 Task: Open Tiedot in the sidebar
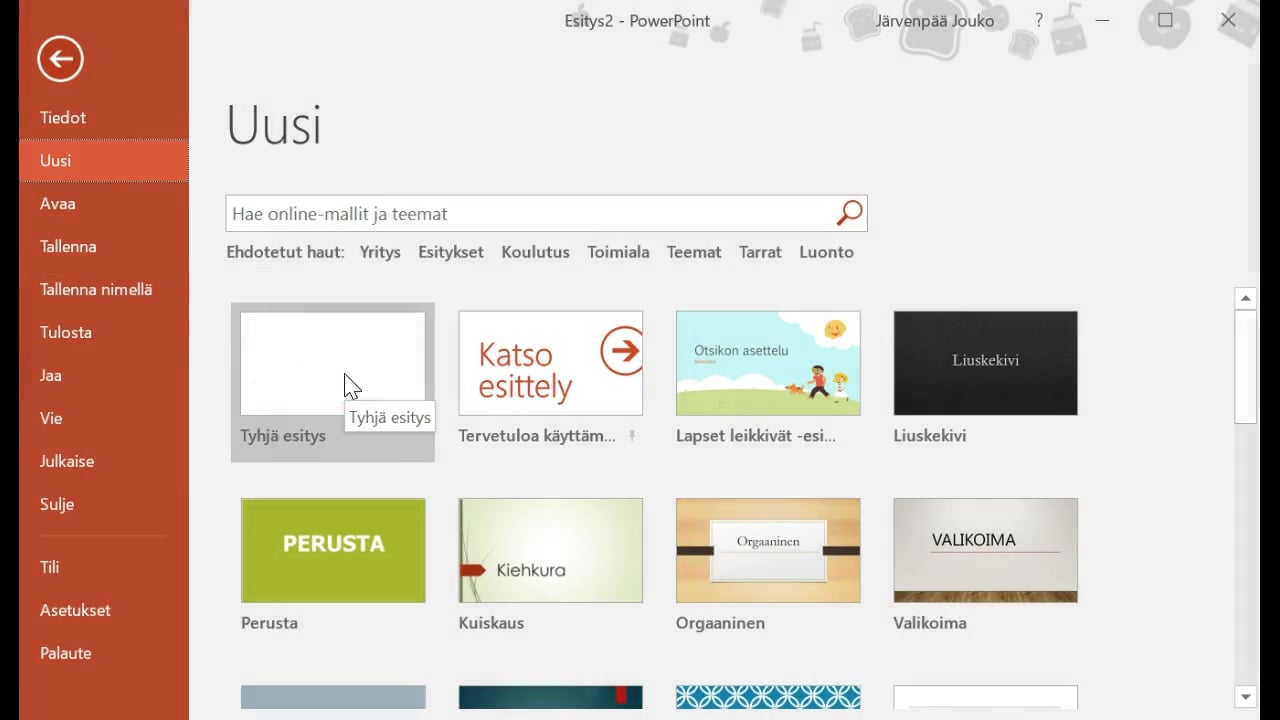tap(103, 117)
